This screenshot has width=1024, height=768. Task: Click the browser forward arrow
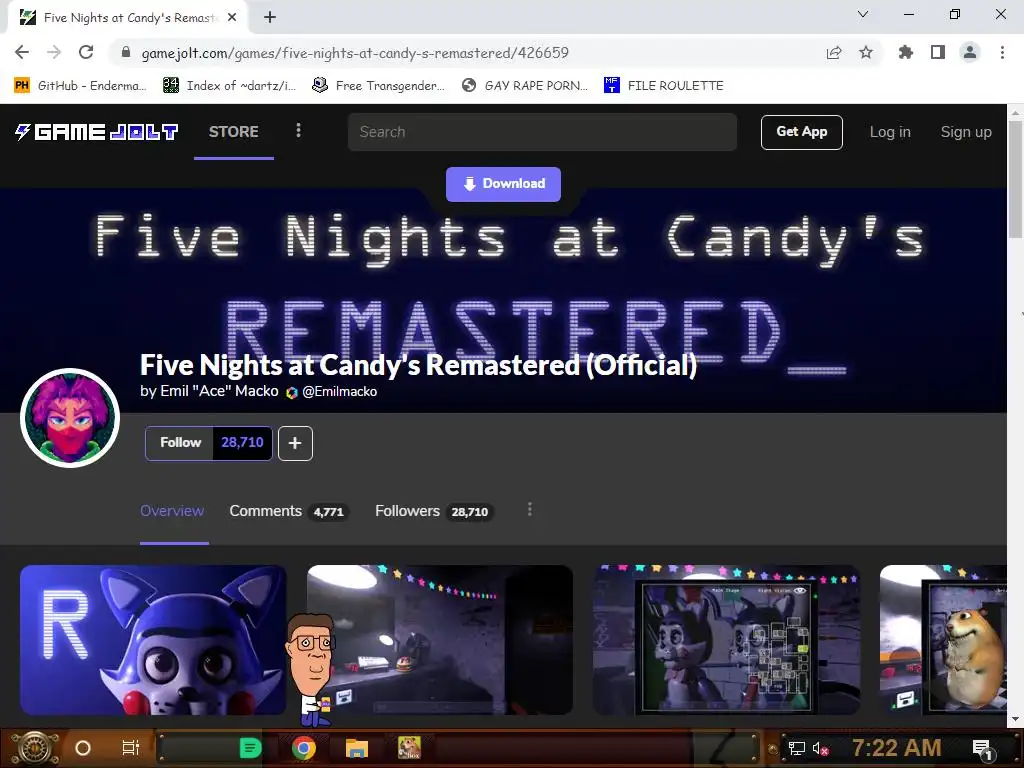point(54,52)
